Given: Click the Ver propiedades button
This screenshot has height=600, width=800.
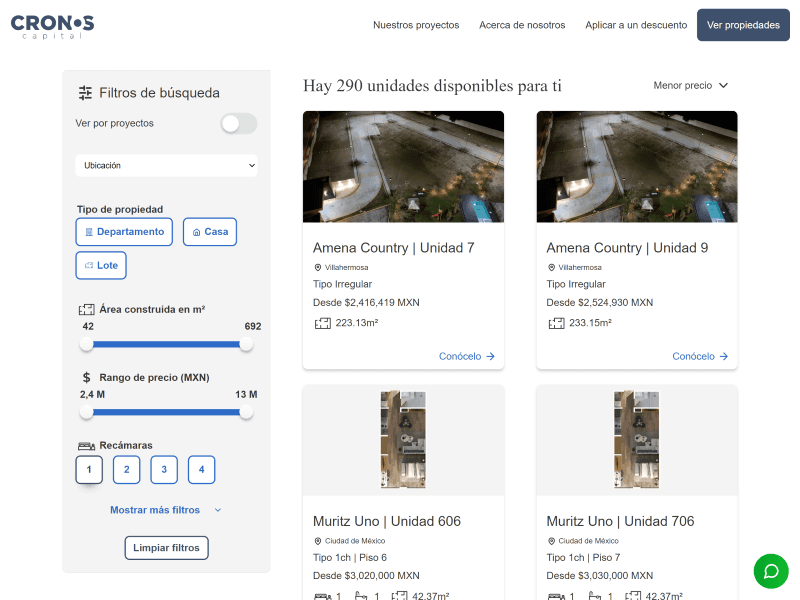Looking at the screenshot, I should tap(743, 25).
